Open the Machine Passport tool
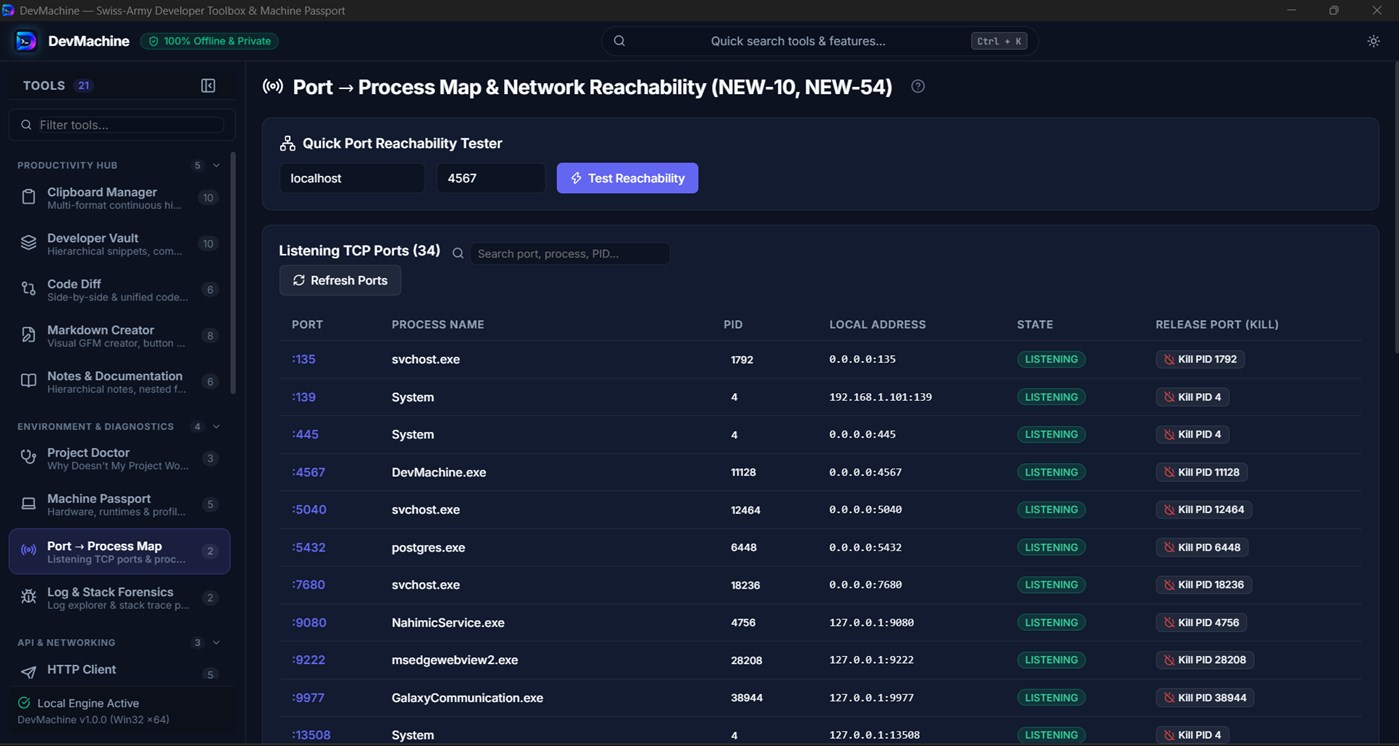The image size is (1399, 746). click(119, 505)
